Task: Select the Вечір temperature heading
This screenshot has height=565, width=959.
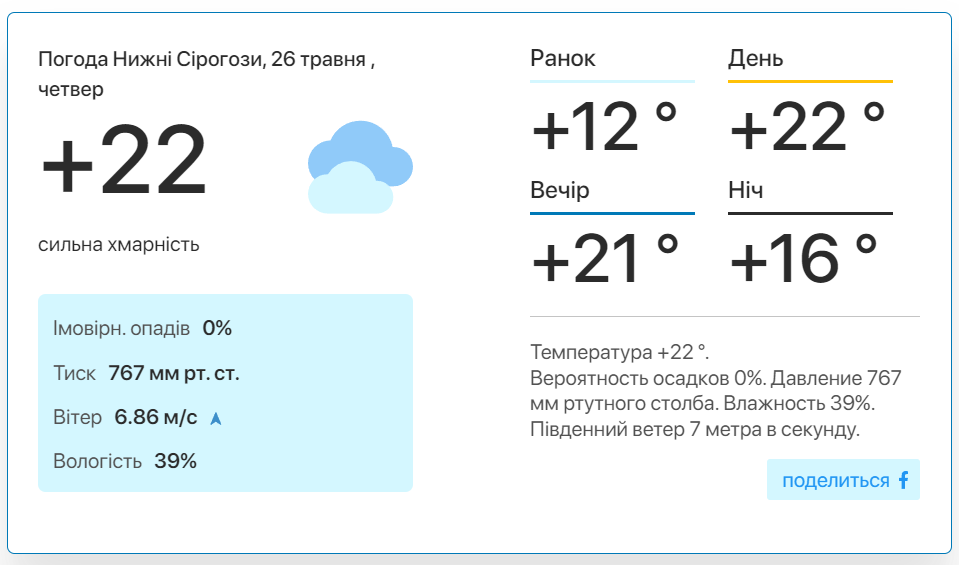Action: point(560,190)
